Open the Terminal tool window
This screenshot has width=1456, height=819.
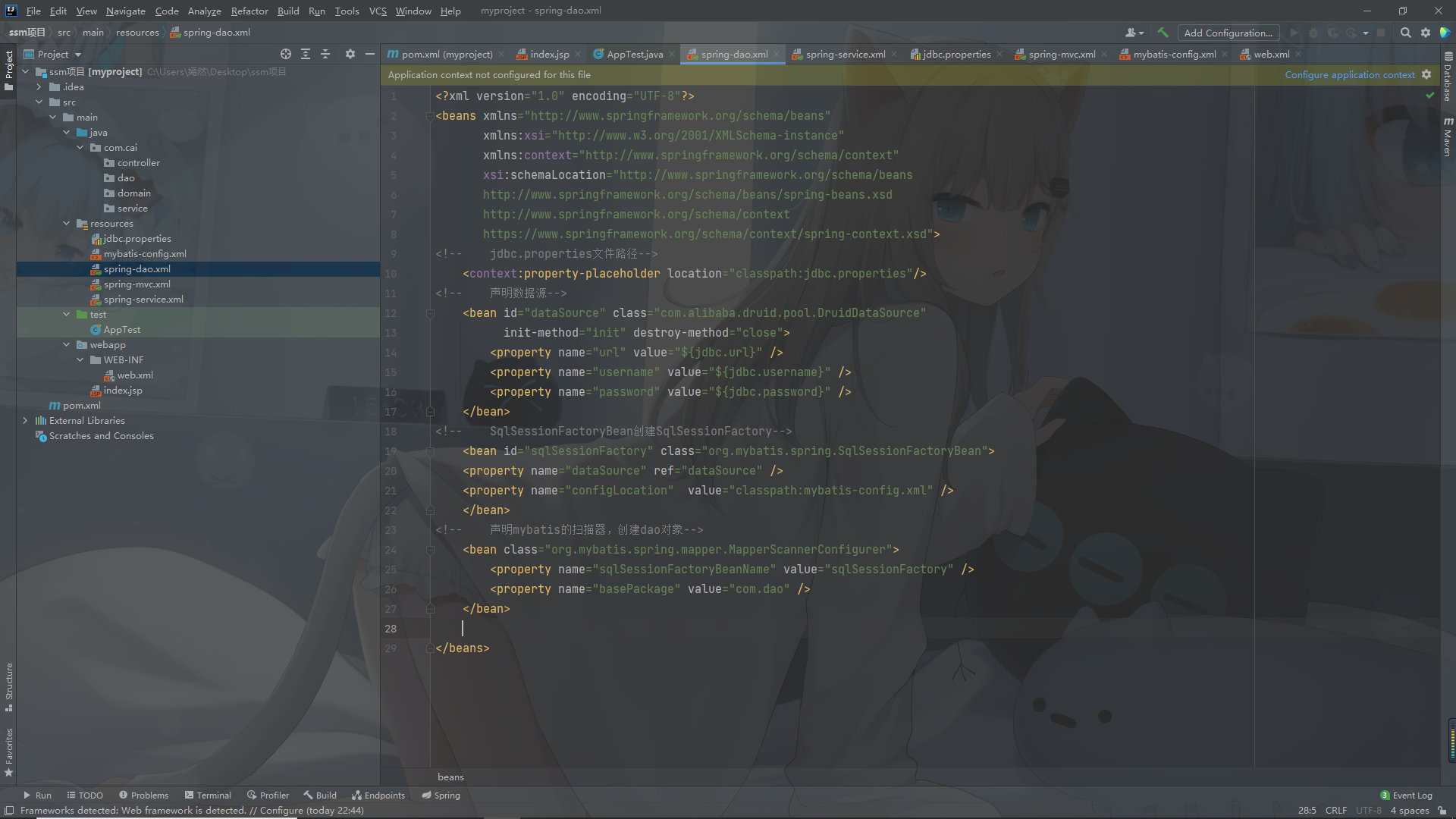(208, 795)
